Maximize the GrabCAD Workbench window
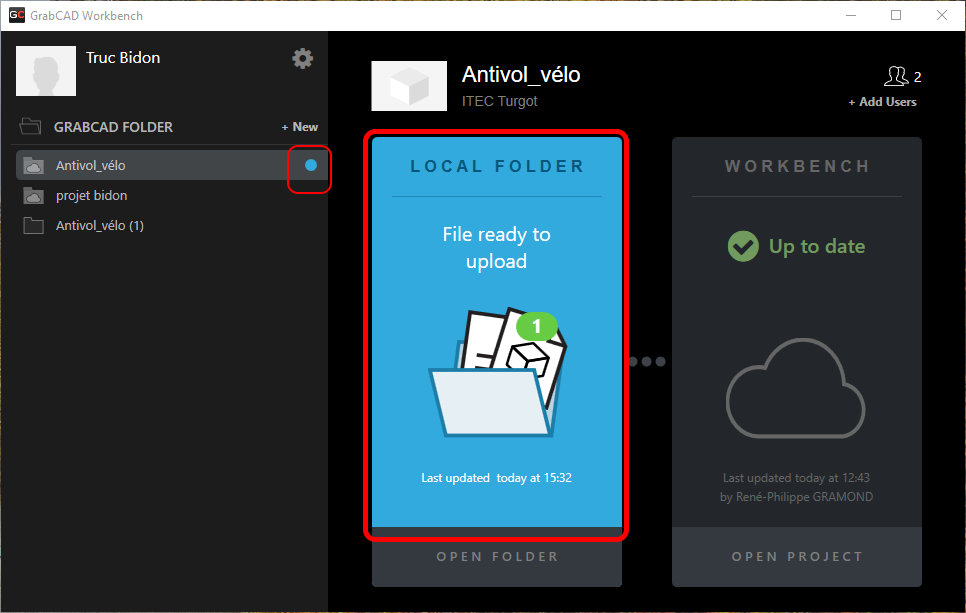Screen dimensions: 966x613 coord(896,15)
